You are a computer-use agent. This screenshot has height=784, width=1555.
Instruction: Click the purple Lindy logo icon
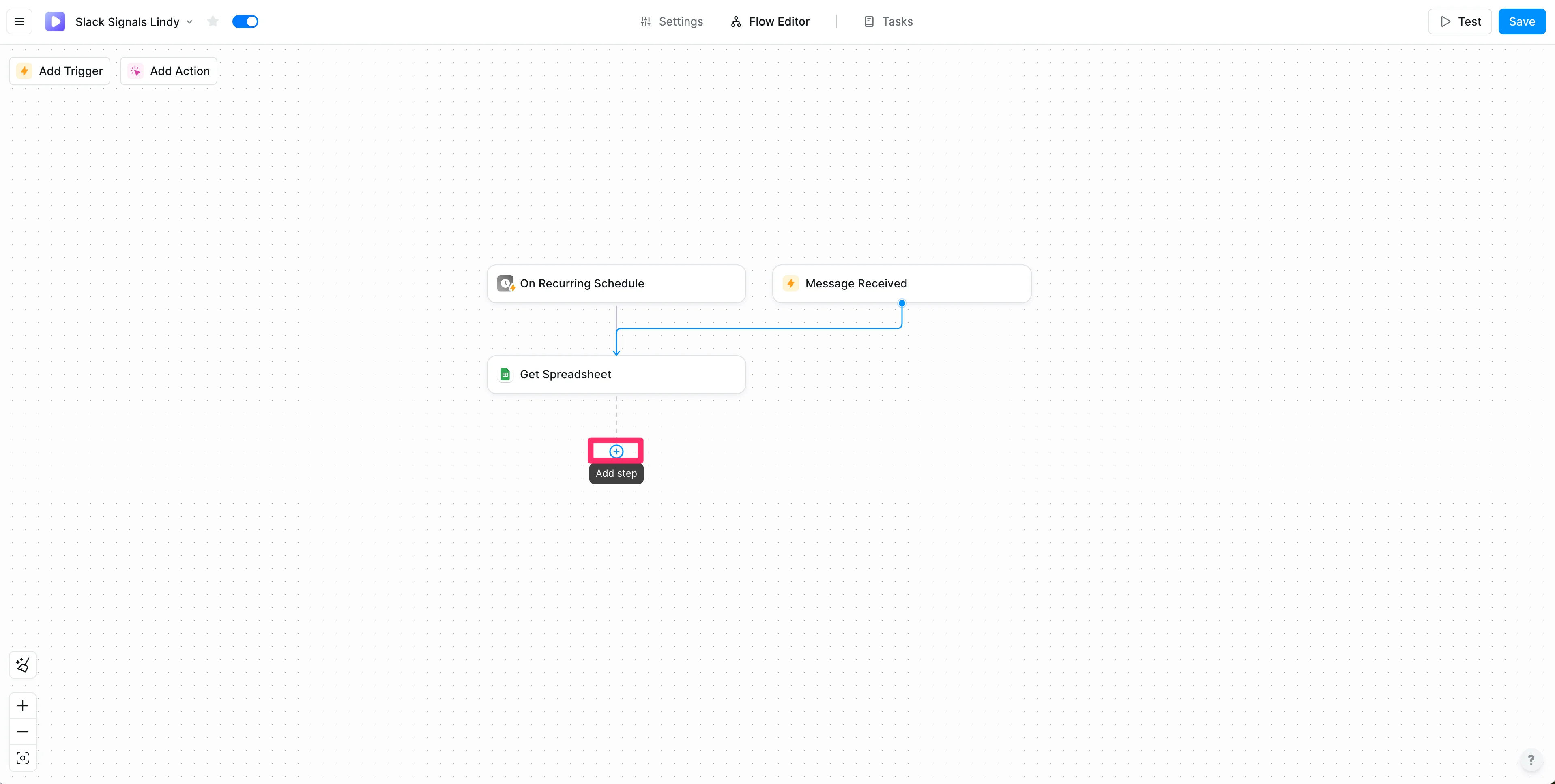[x=55, y=22]
